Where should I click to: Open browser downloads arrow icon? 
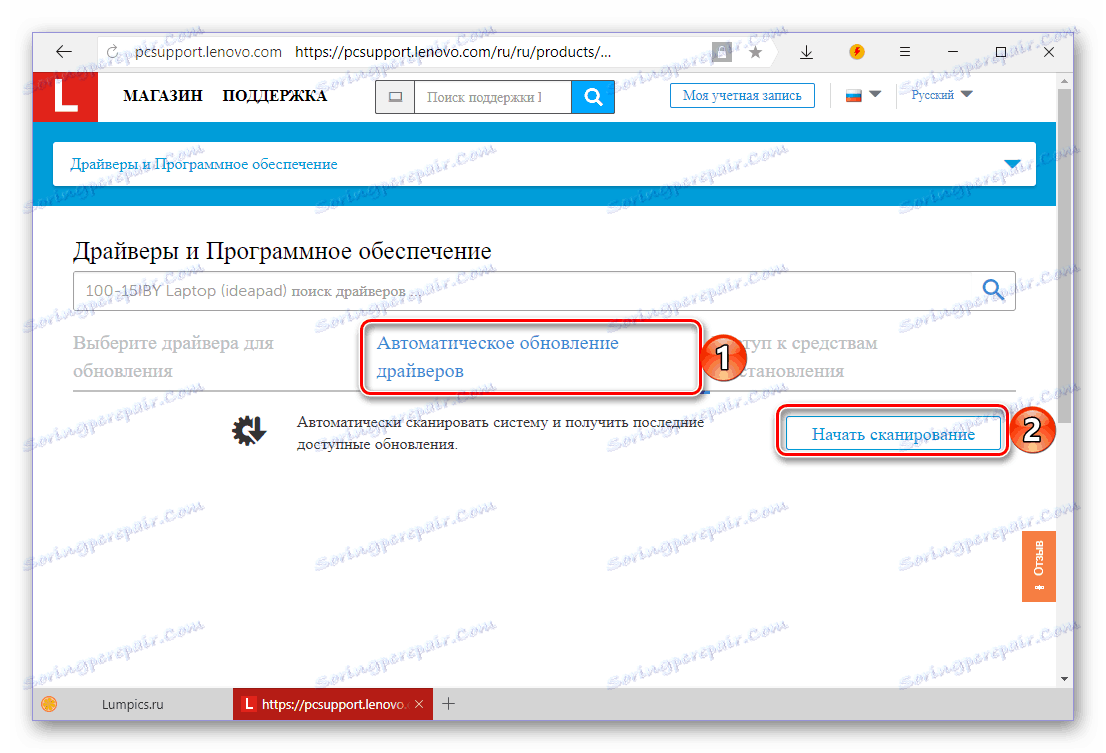[806, 51]
